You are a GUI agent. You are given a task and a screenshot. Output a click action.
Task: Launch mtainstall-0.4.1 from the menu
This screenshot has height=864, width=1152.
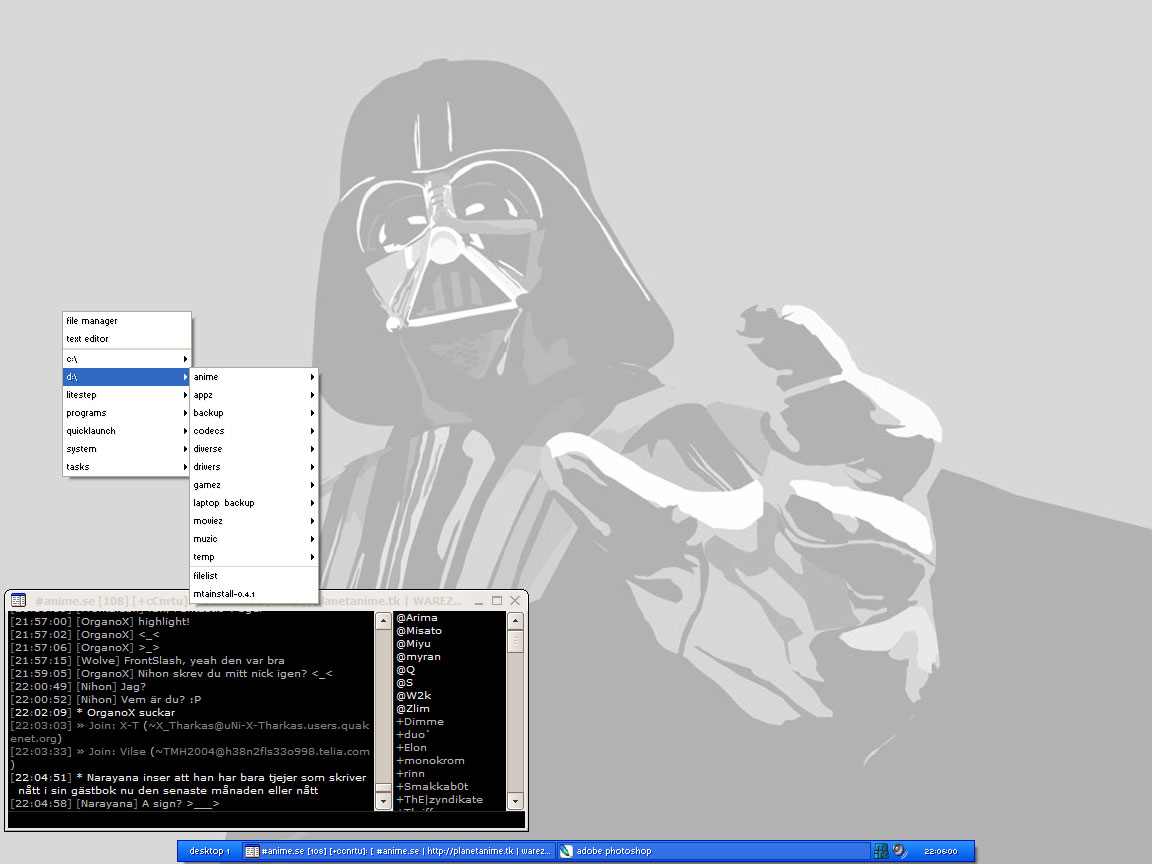coord(253,594)
